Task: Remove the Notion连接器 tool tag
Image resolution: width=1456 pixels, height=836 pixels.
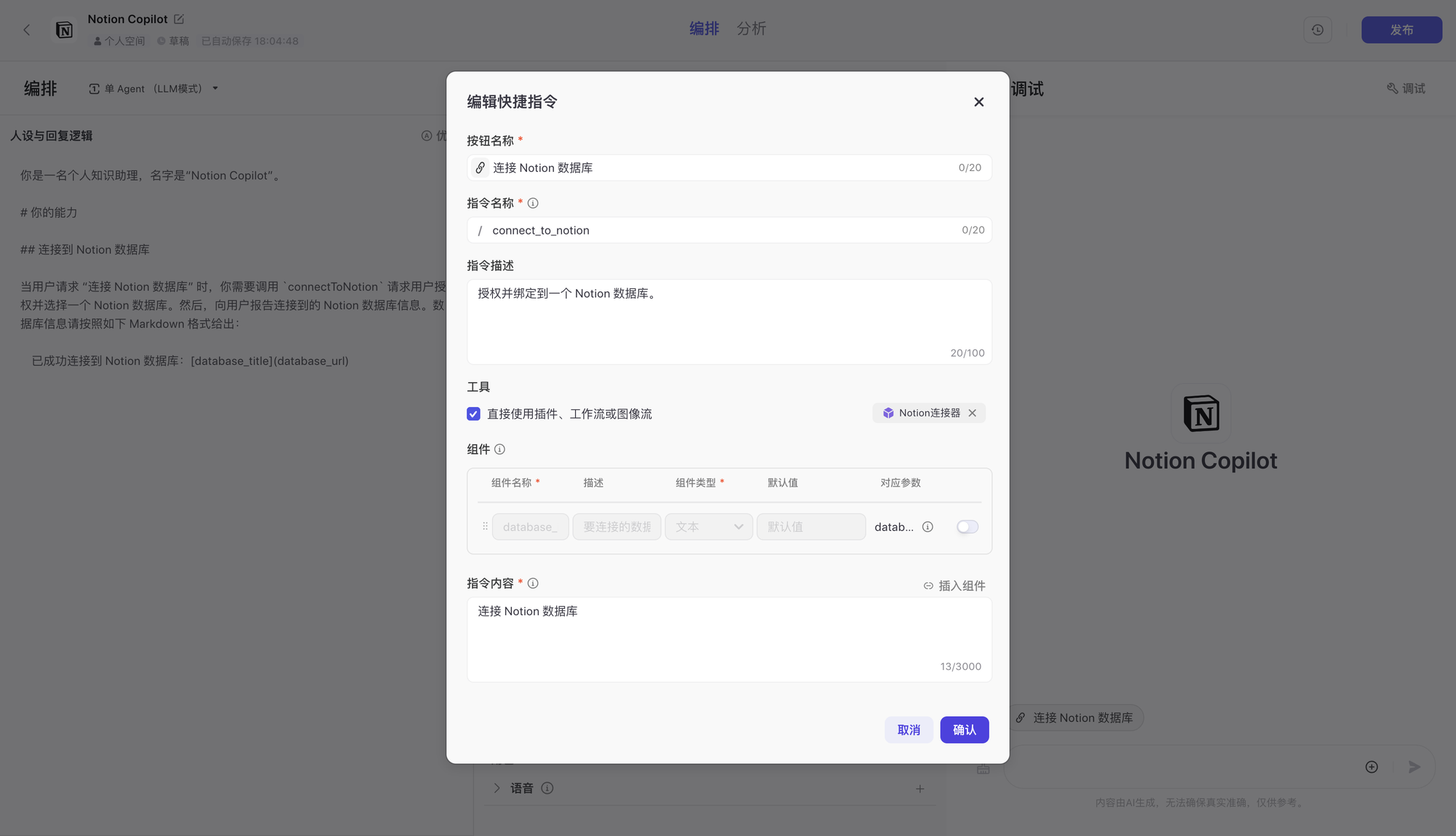Action: point(972,413)
